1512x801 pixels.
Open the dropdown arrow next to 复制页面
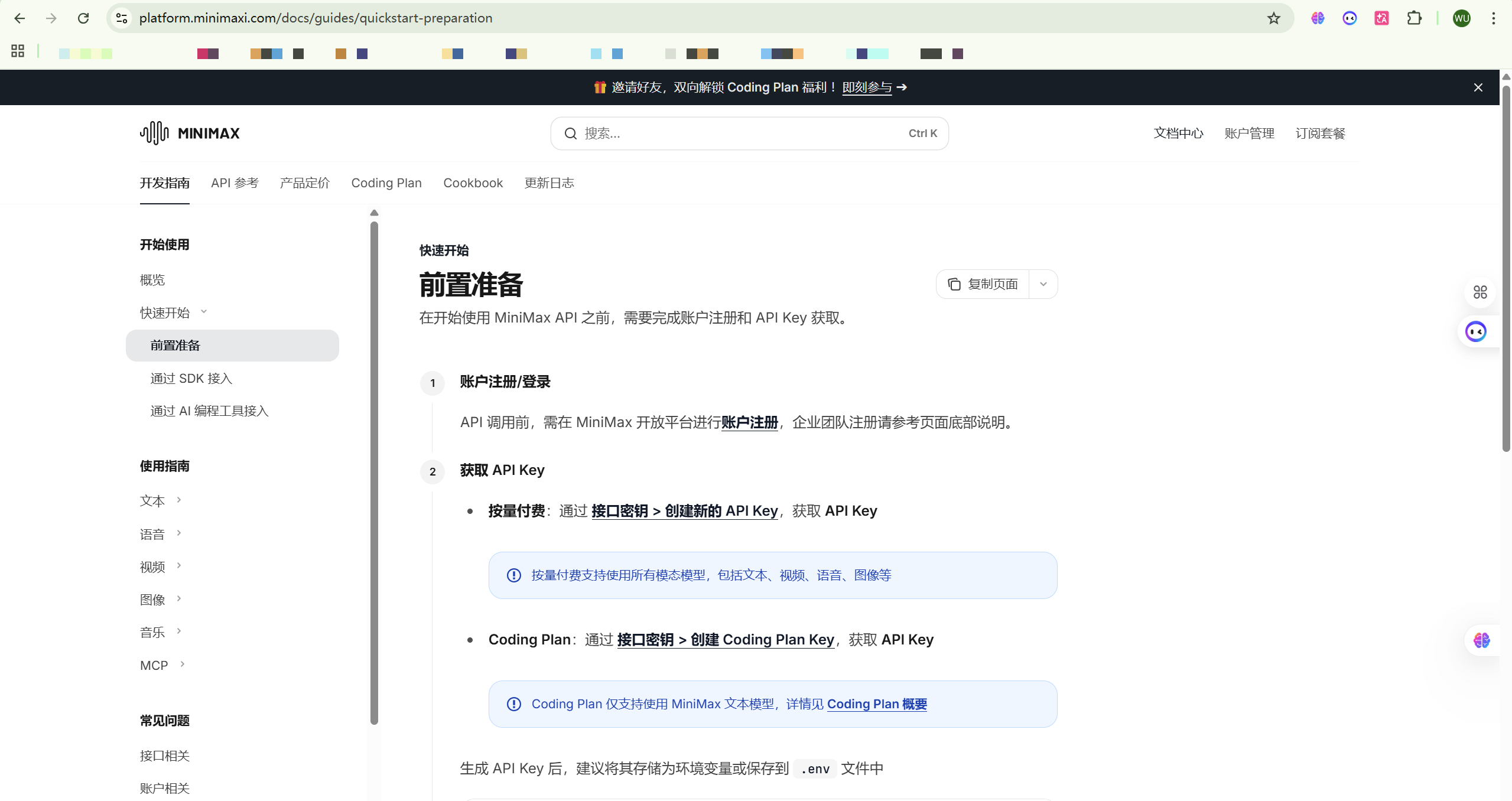tap(1043, 284)
